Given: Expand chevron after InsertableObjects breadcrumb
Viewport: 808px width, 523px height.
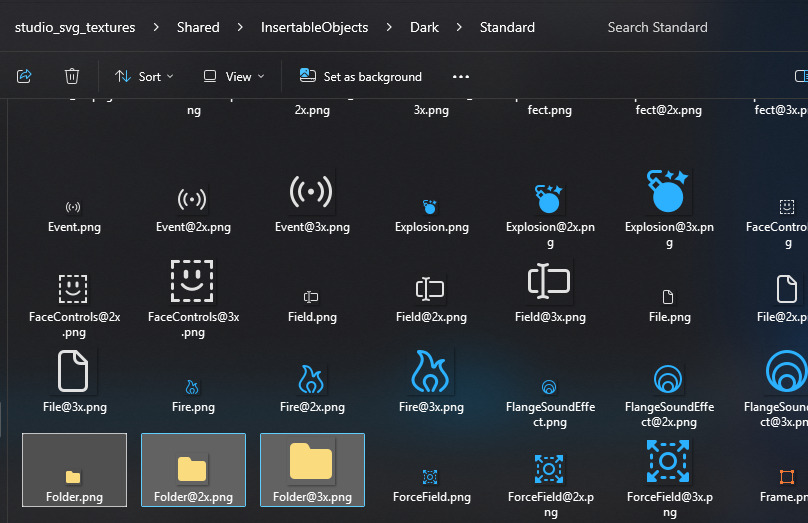Looking at the screenshot, I should [389, 27].
